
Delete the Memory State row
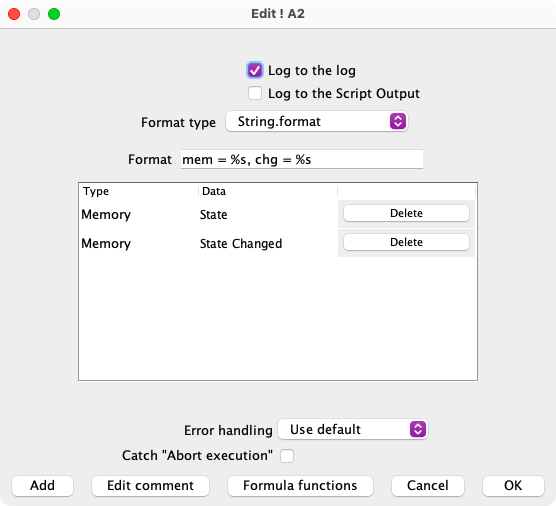pyautogui.click(x=406, y=213)
